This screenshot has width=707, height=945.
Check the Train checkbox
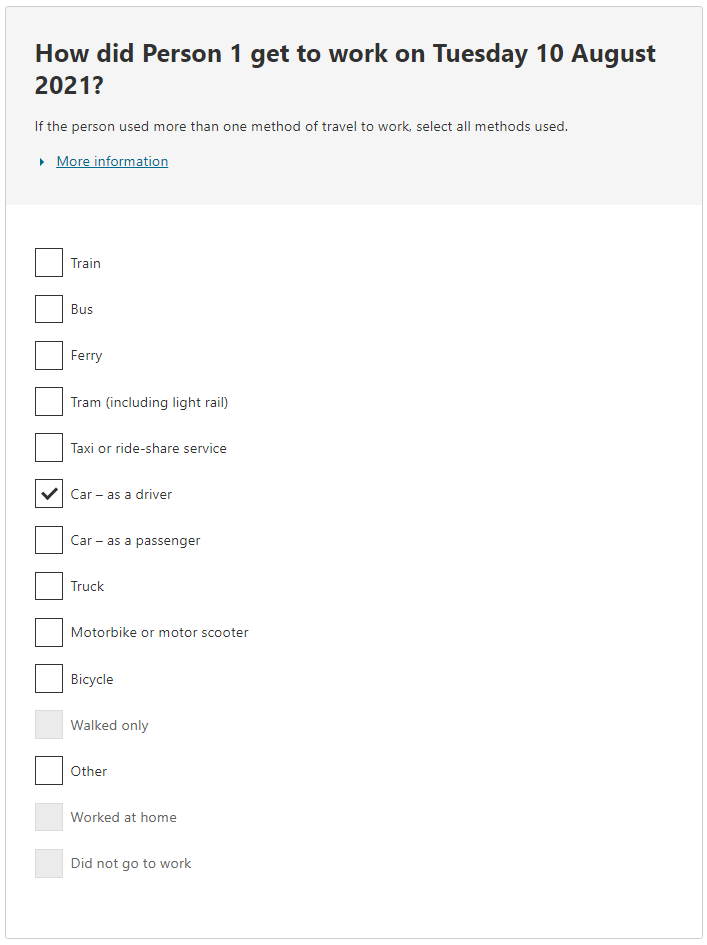click(48, 262)
